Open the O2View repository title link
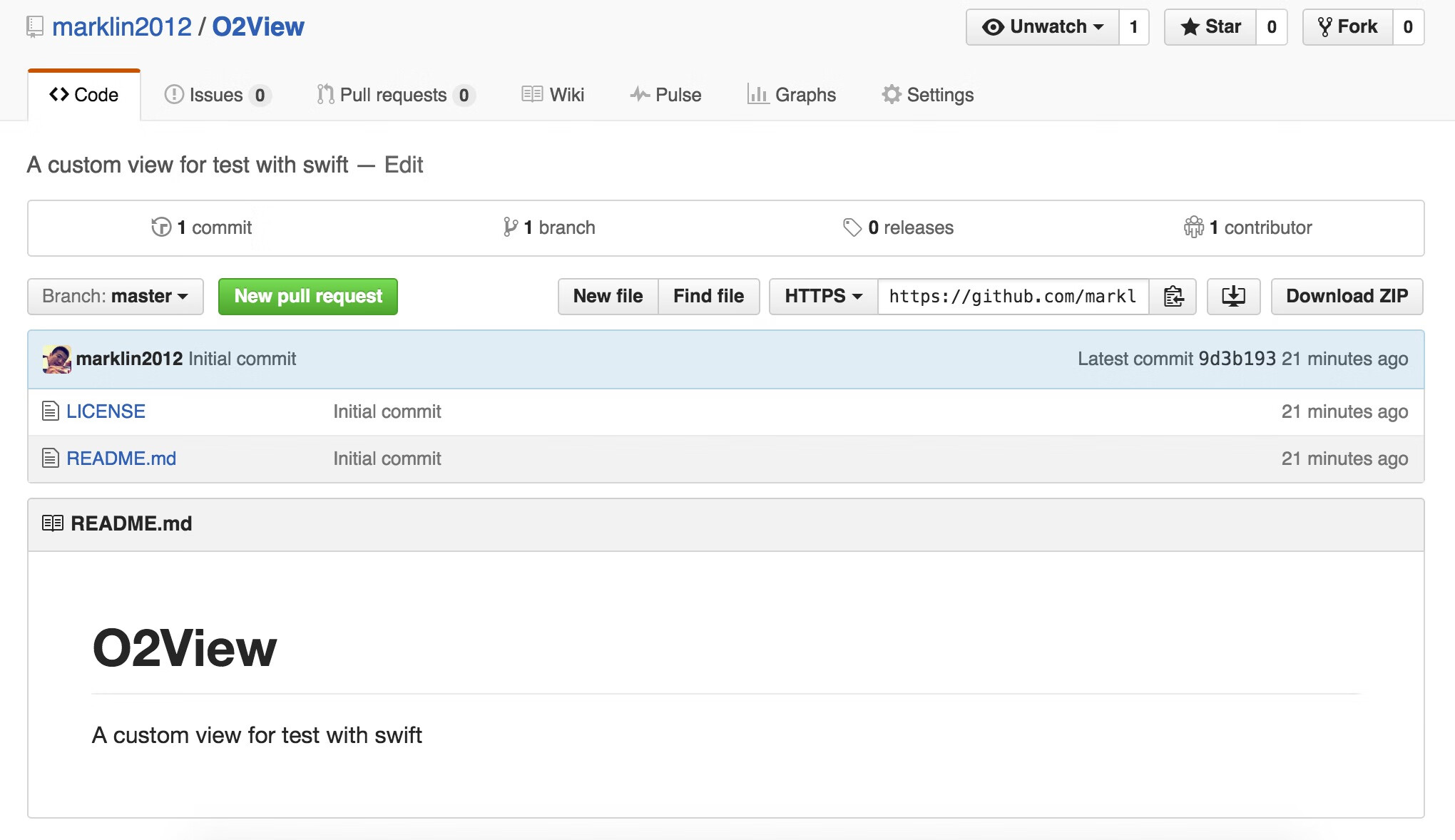This screenshot has width=1455, height=840. pyautogui.click(x=258, y=27)
